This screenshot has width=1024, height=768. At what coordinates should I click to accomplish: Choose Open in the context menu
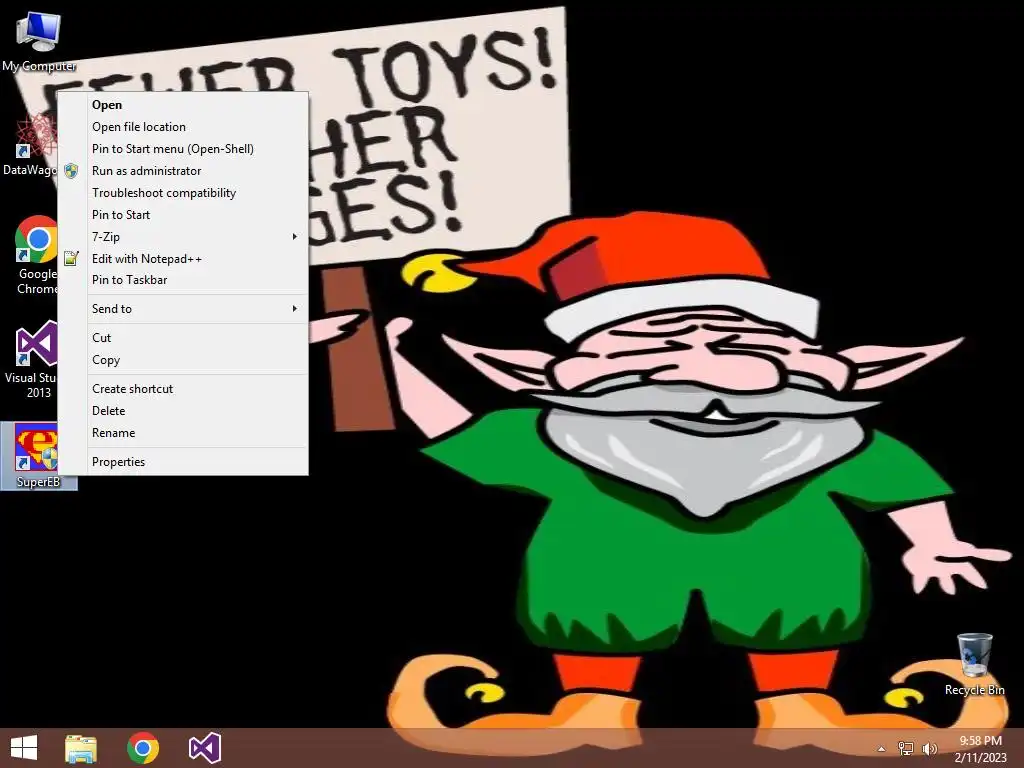183,104
